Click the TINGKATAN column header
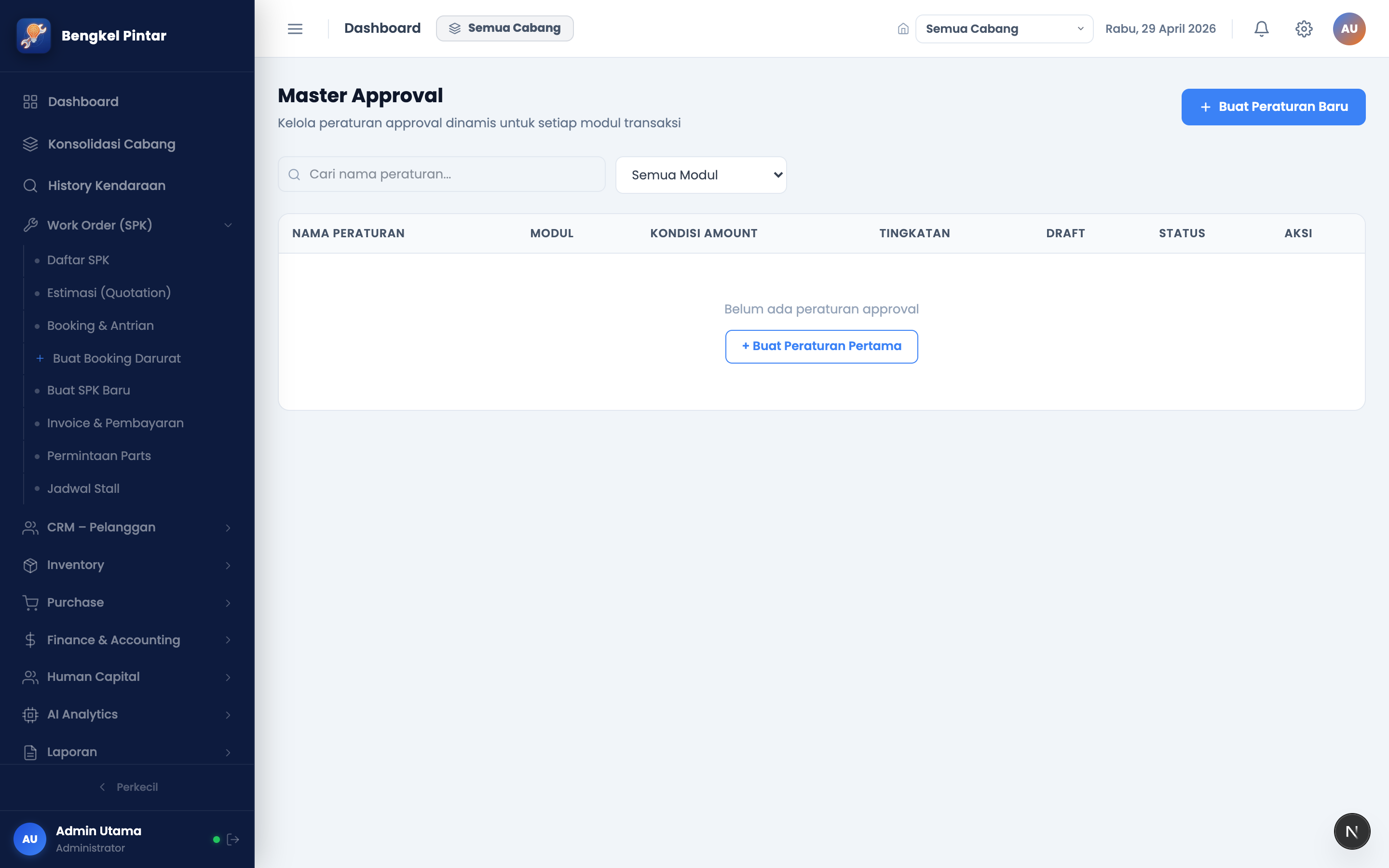 [914, 234]
